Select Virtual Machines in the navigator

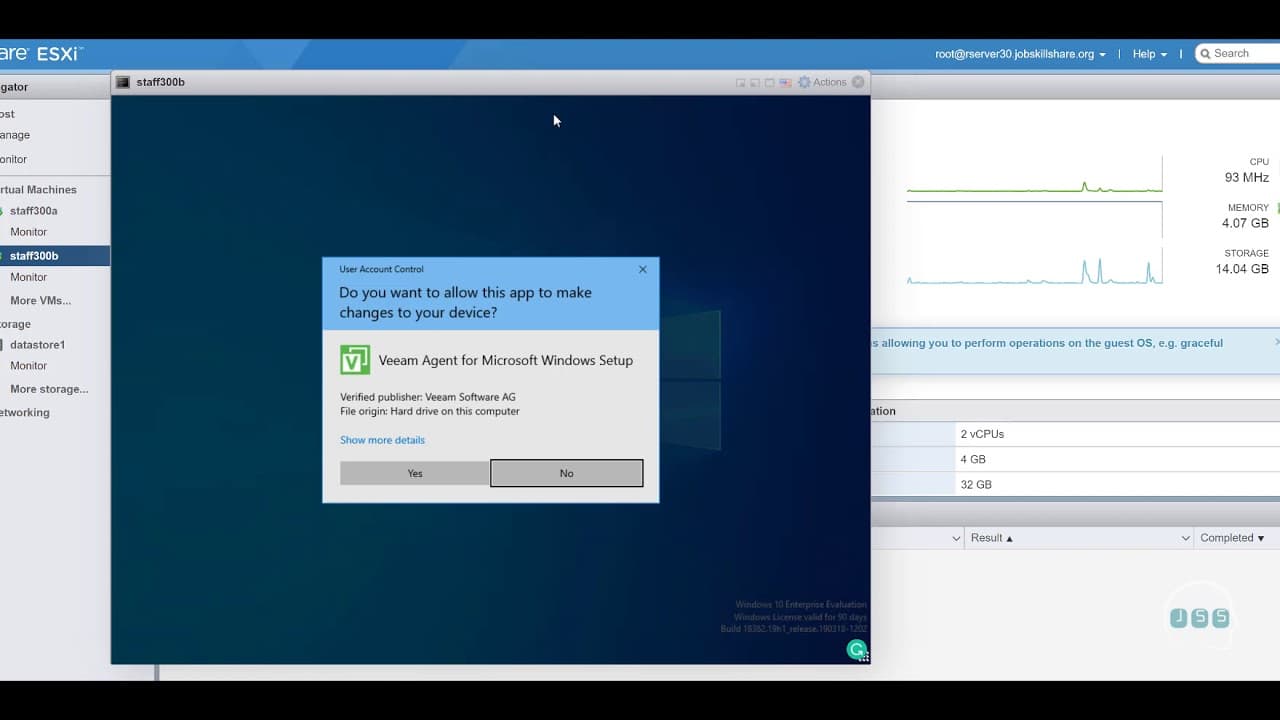(38, 190)
